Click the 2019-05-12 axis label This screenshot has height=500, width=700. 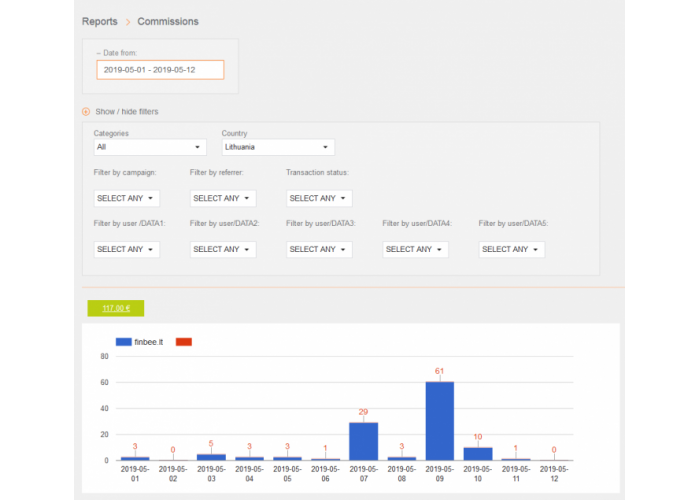pos(554,474)
